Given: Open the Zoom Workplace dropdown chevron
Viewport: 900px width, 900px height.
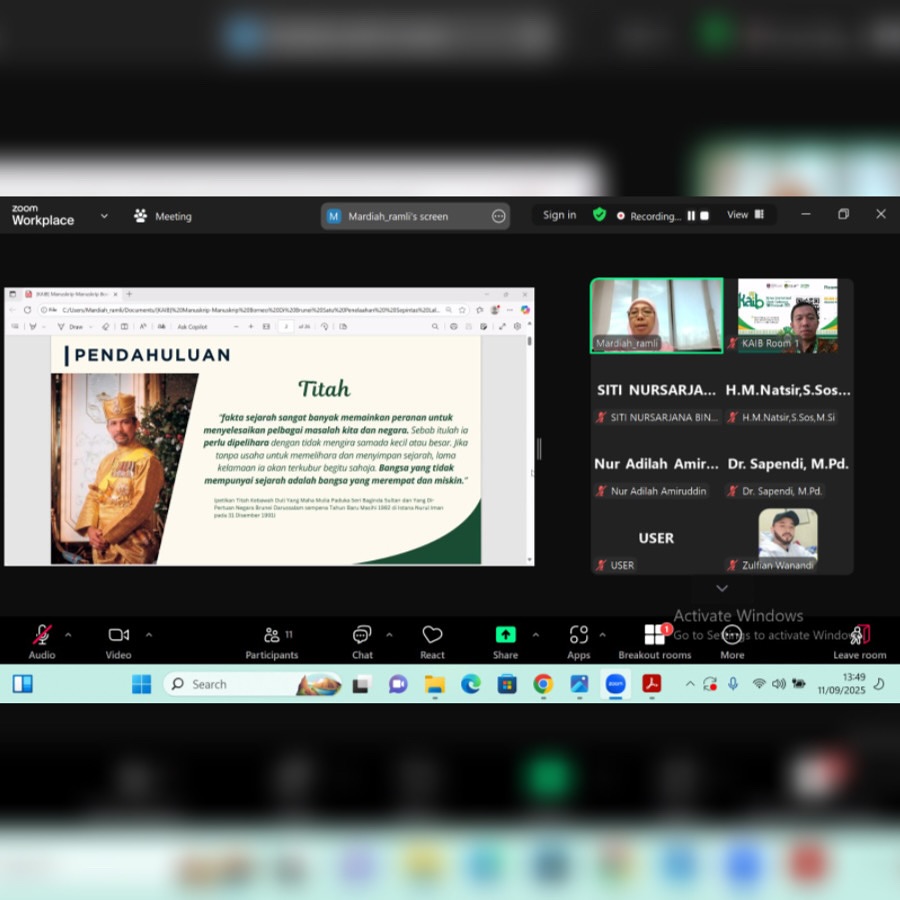Looking at the screenshot, I should [x=104, y=216].
